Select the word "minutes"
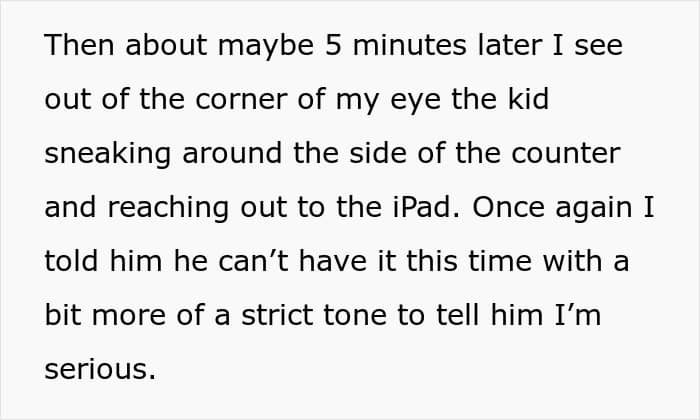The height and width of the screenshot is (420, 700). click(x=409, y=45)
